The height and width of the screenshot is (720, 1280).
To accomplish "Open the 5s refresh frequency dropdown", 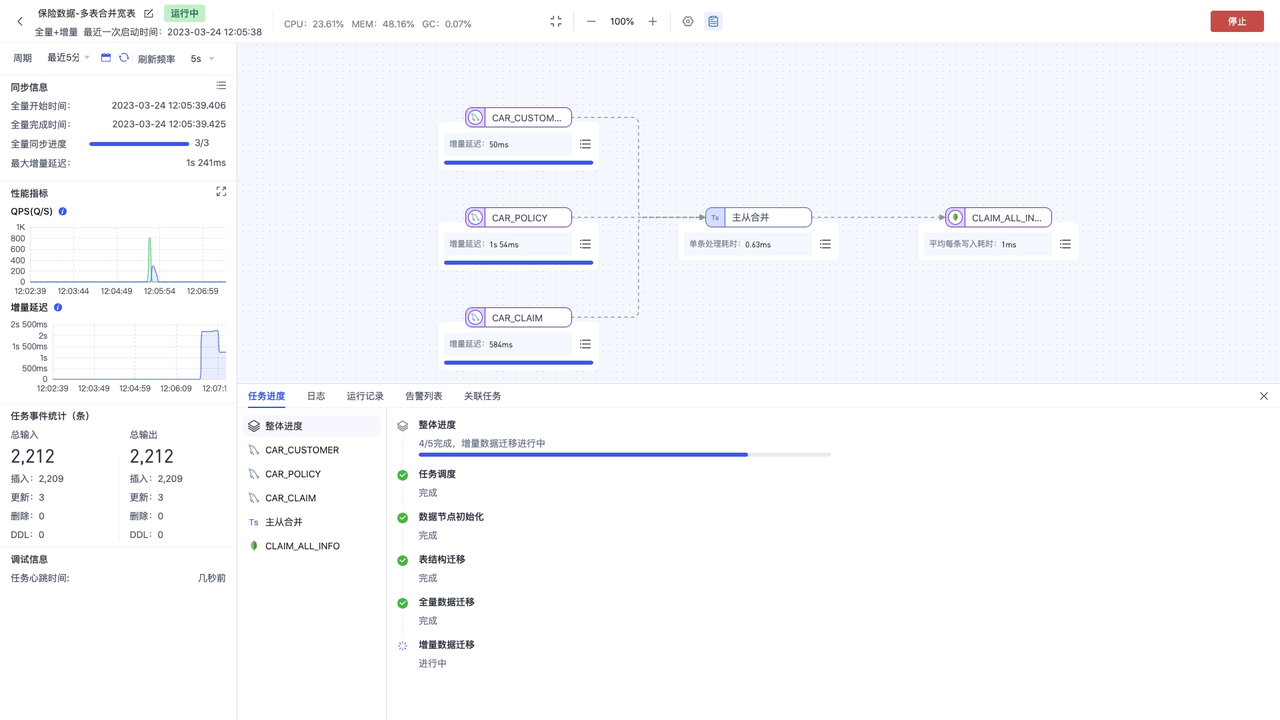I will pos(202,59).
